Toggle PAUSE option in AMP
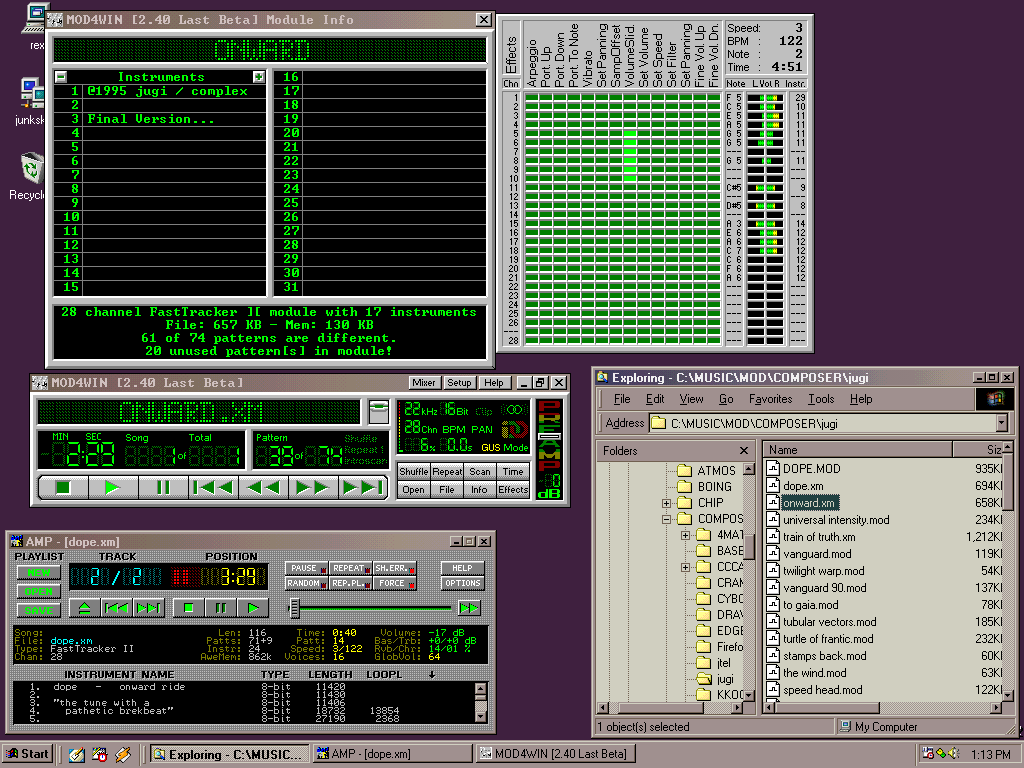1024x768 pixels. click(306, 568)
